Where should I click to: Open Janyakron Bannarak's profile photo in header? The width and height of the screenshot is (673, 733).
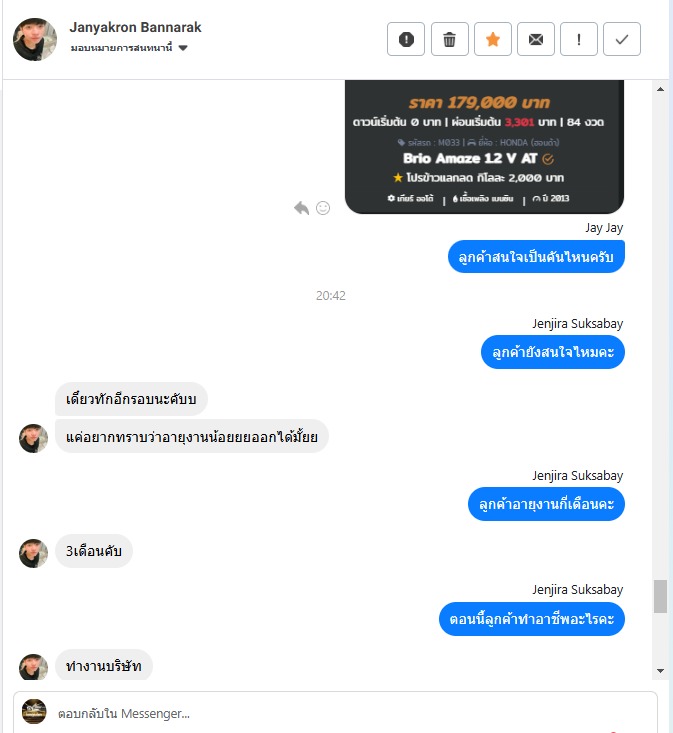click(35, 39)
